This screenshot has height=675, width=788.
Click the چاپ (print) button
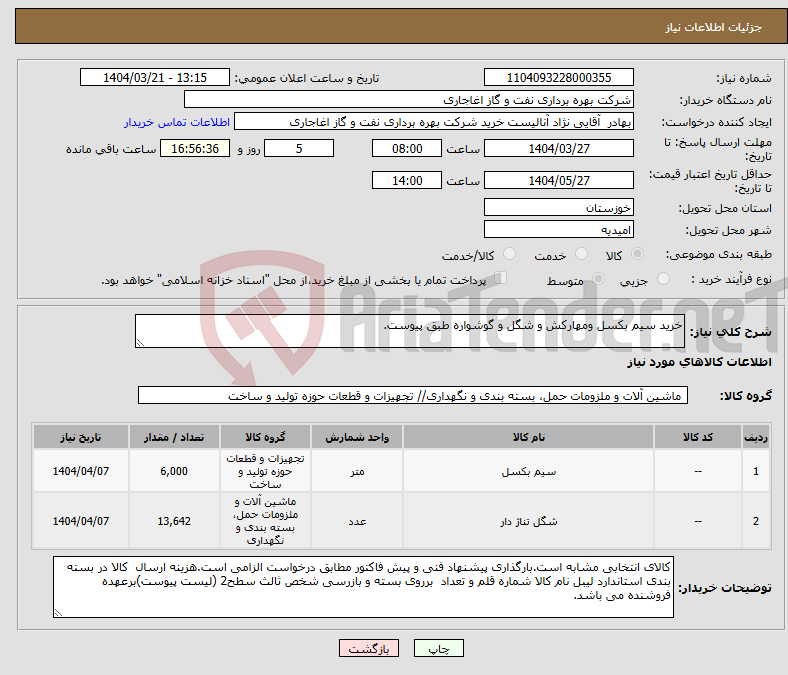(438, 648)
